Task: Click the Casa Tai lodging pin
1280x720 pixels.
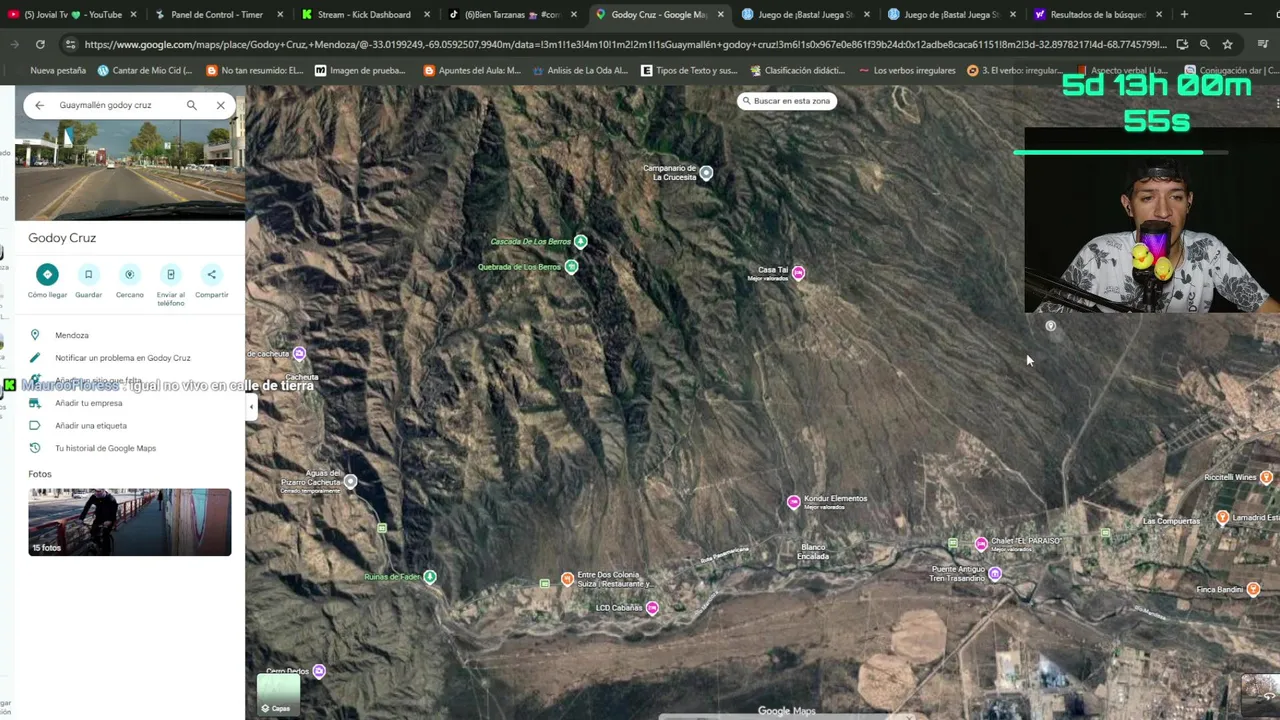Action: (x=798, y=272)
